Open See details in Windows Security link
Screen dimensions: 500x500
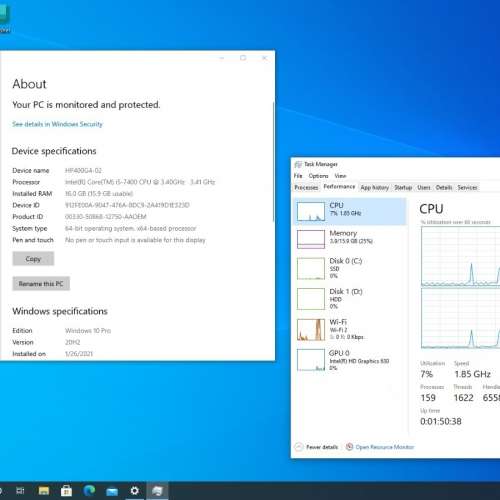(57, 124)
